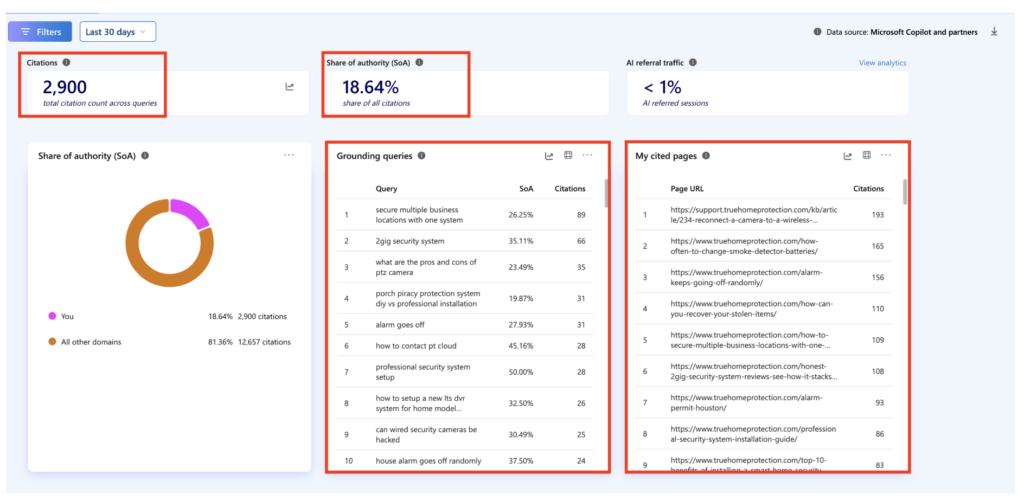Click the info icon beside Data source
This screenshot has height=500, width=1024.
click(817, 31)
